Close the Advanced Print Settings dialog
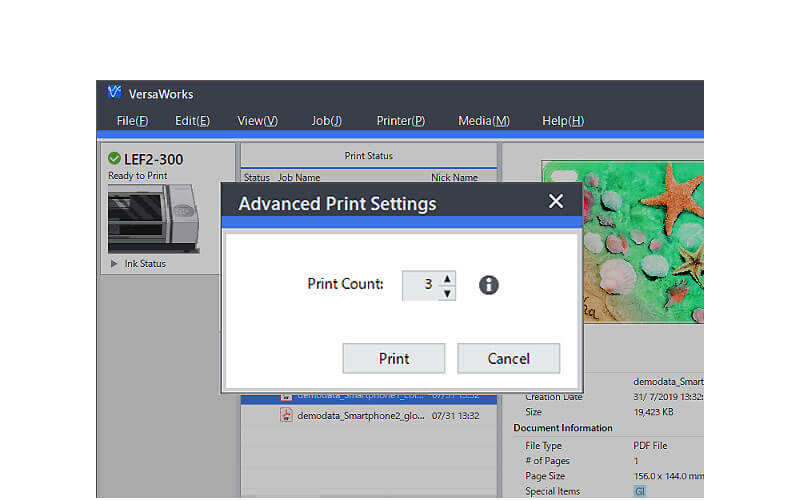 pos(556,201)
